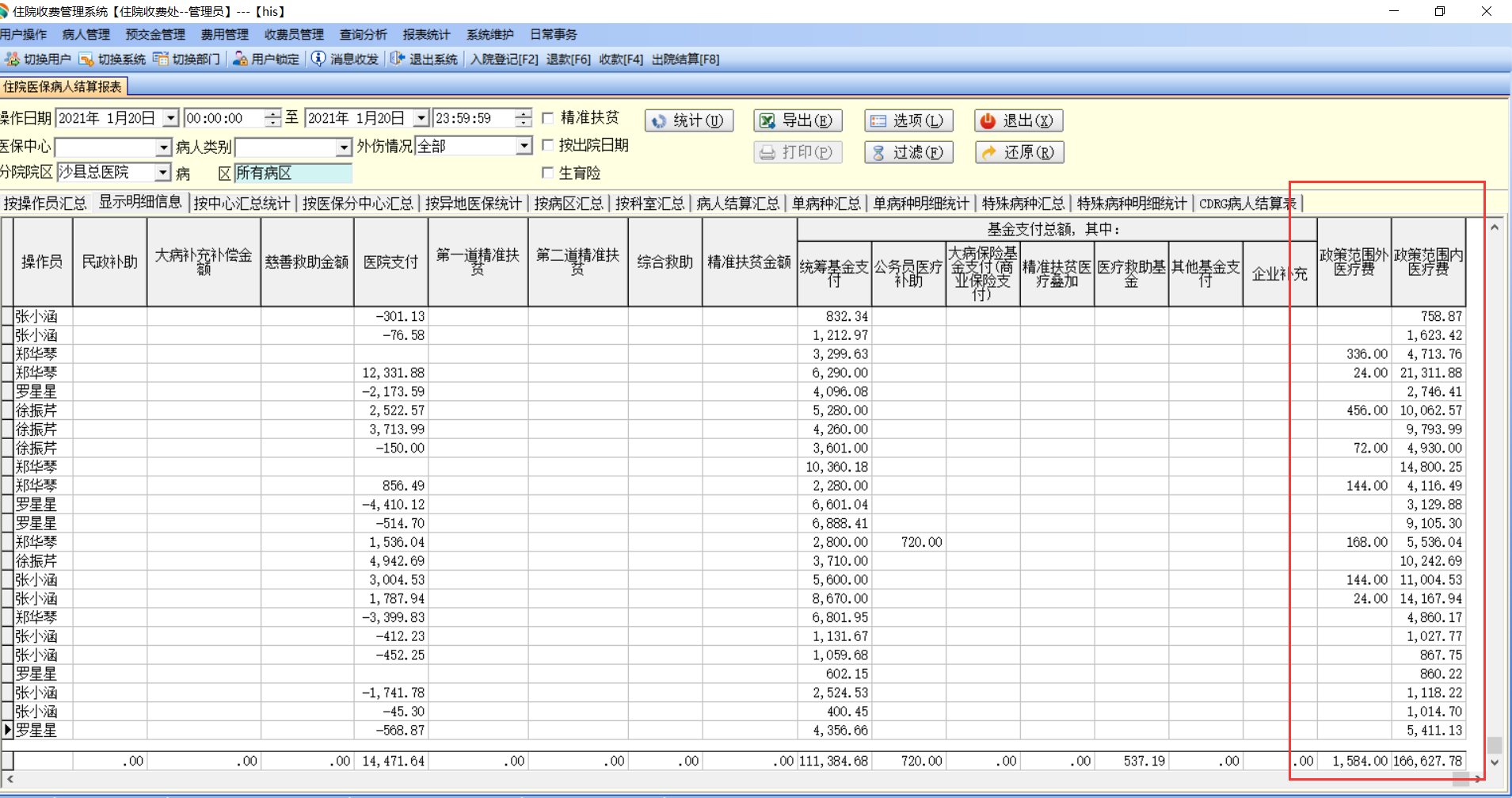Image resolution: width=1512 pixels, height=798 pixels.
Task: Click the 切换部门 switch department toolbar icon
Action: 161,59
